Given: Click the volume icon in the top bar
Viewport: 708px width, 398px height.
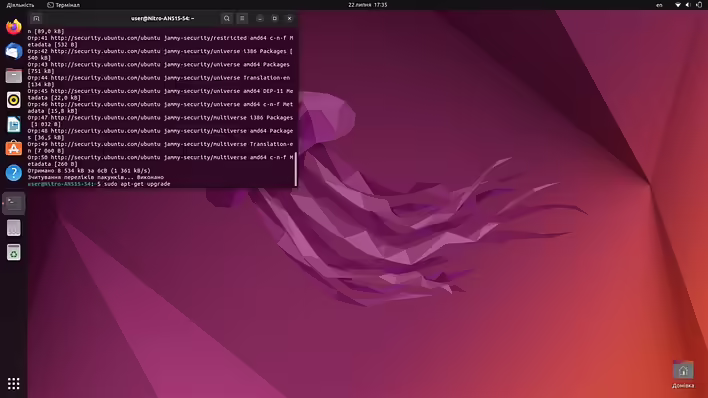Looking at the screenshot, I should pos(688,5).
